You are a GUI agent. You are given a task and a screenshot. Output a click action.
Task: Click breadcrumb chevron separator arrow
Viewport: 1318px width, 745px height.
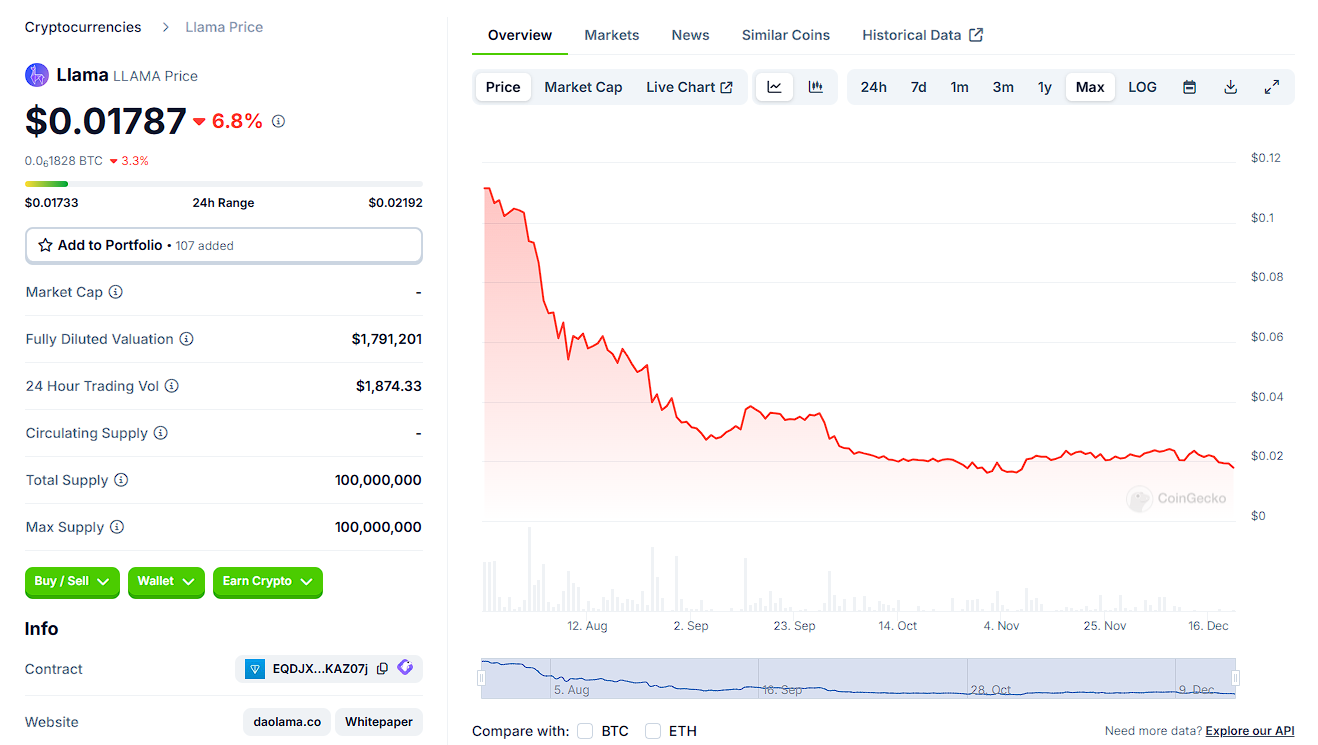[x=166, y=27]
